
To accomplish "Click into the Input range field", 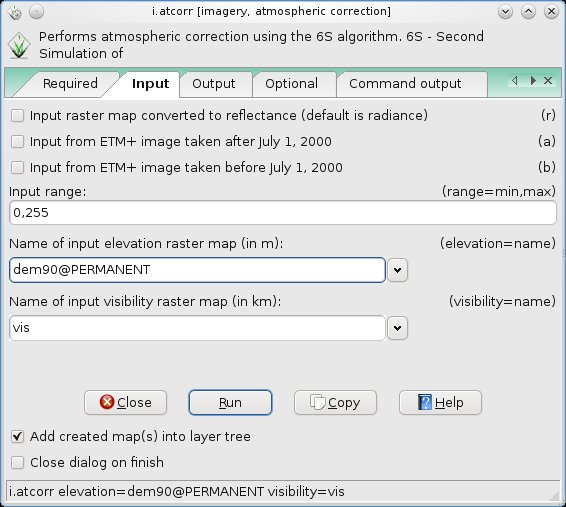I will (x=283, y=213).
